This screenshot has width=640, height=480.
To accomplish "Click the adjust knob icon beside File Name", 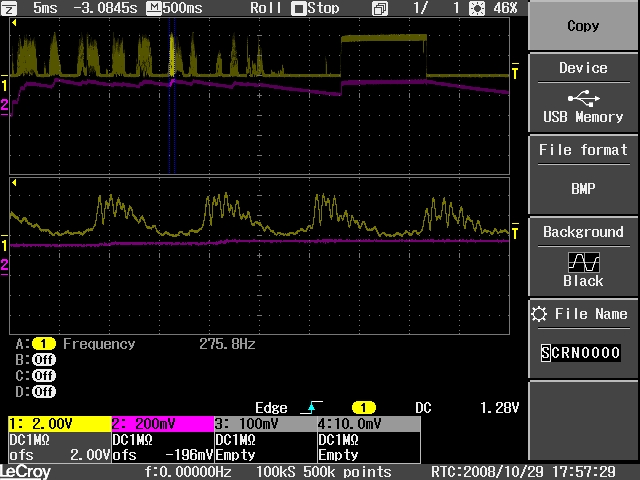I will pos(539,314).
